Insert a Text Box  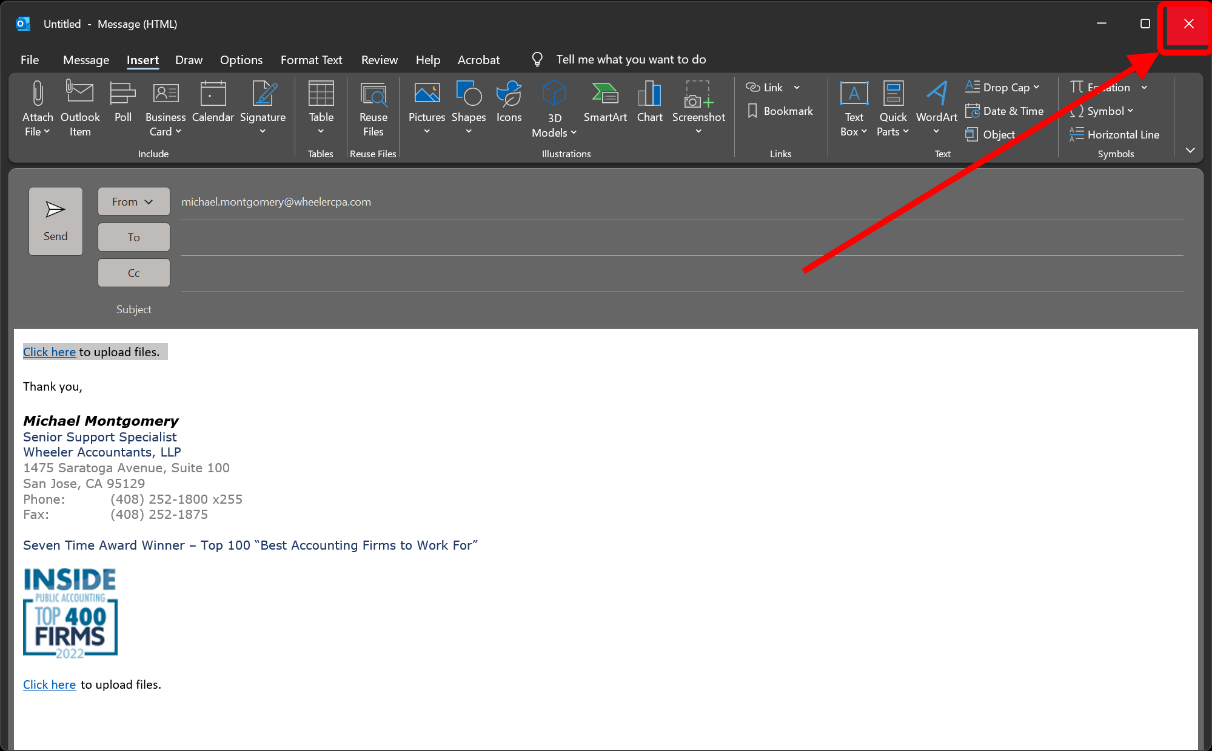tap(854, 108)
